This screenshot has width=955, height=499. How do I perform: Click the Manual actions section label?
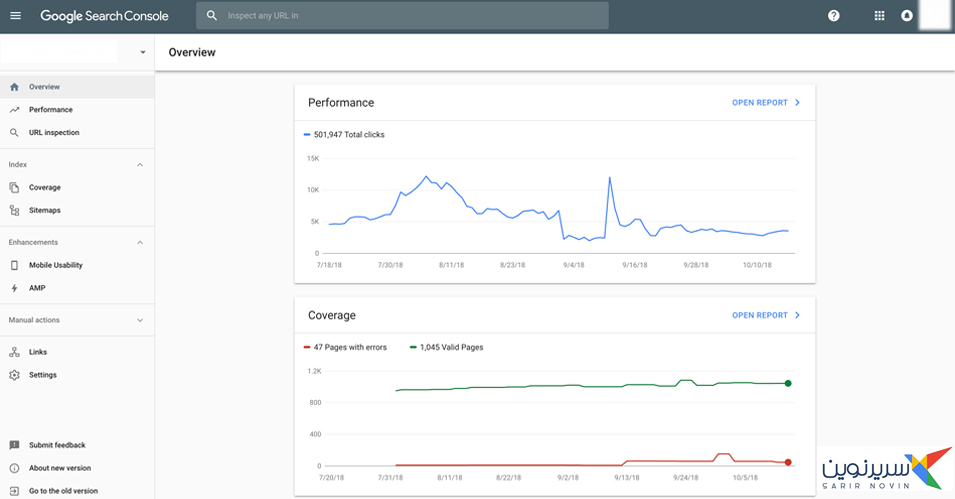coord(34,320)
